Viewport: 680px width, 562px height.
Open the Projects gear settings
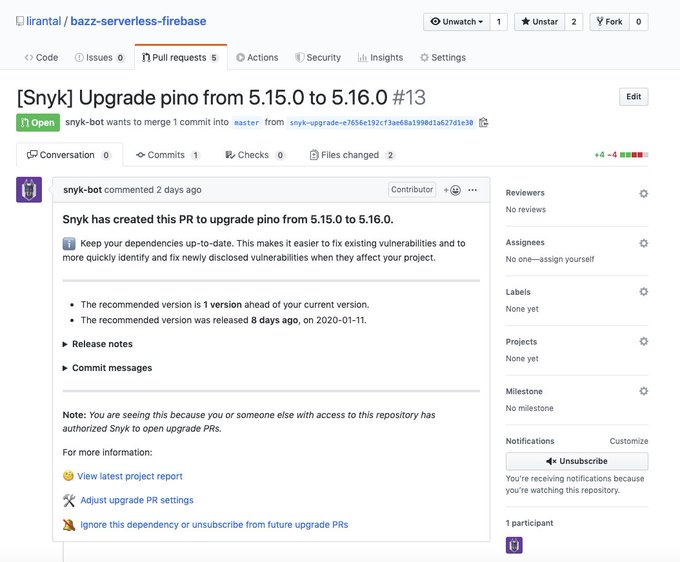click(644, 342)
